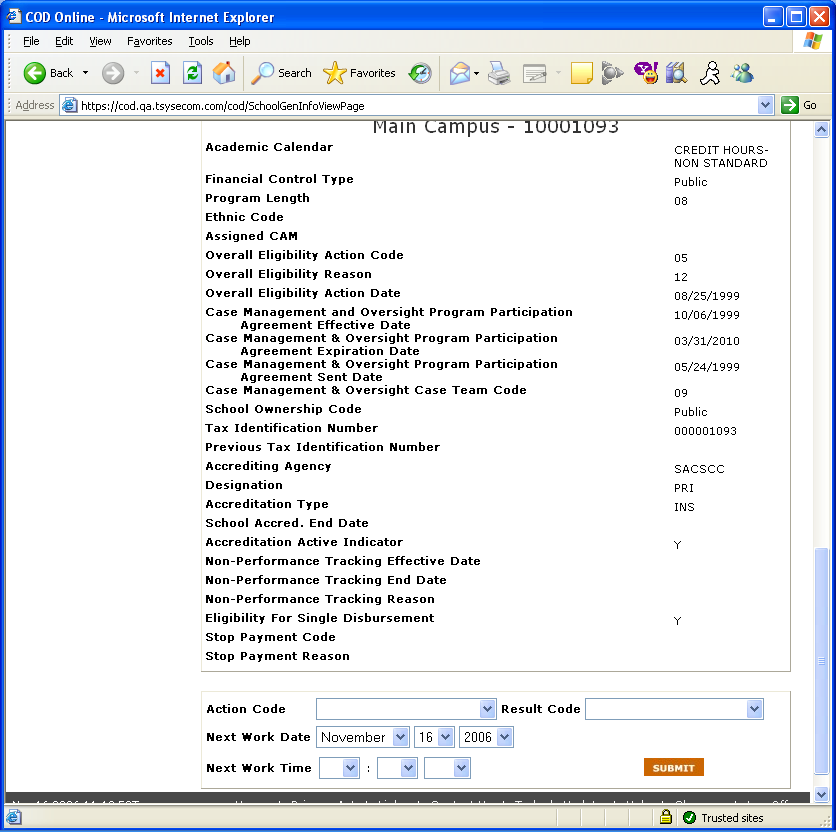Screen dimensions: 836x832
Task: Click the Edit page toolbar icon
Action: coord(535,73)
